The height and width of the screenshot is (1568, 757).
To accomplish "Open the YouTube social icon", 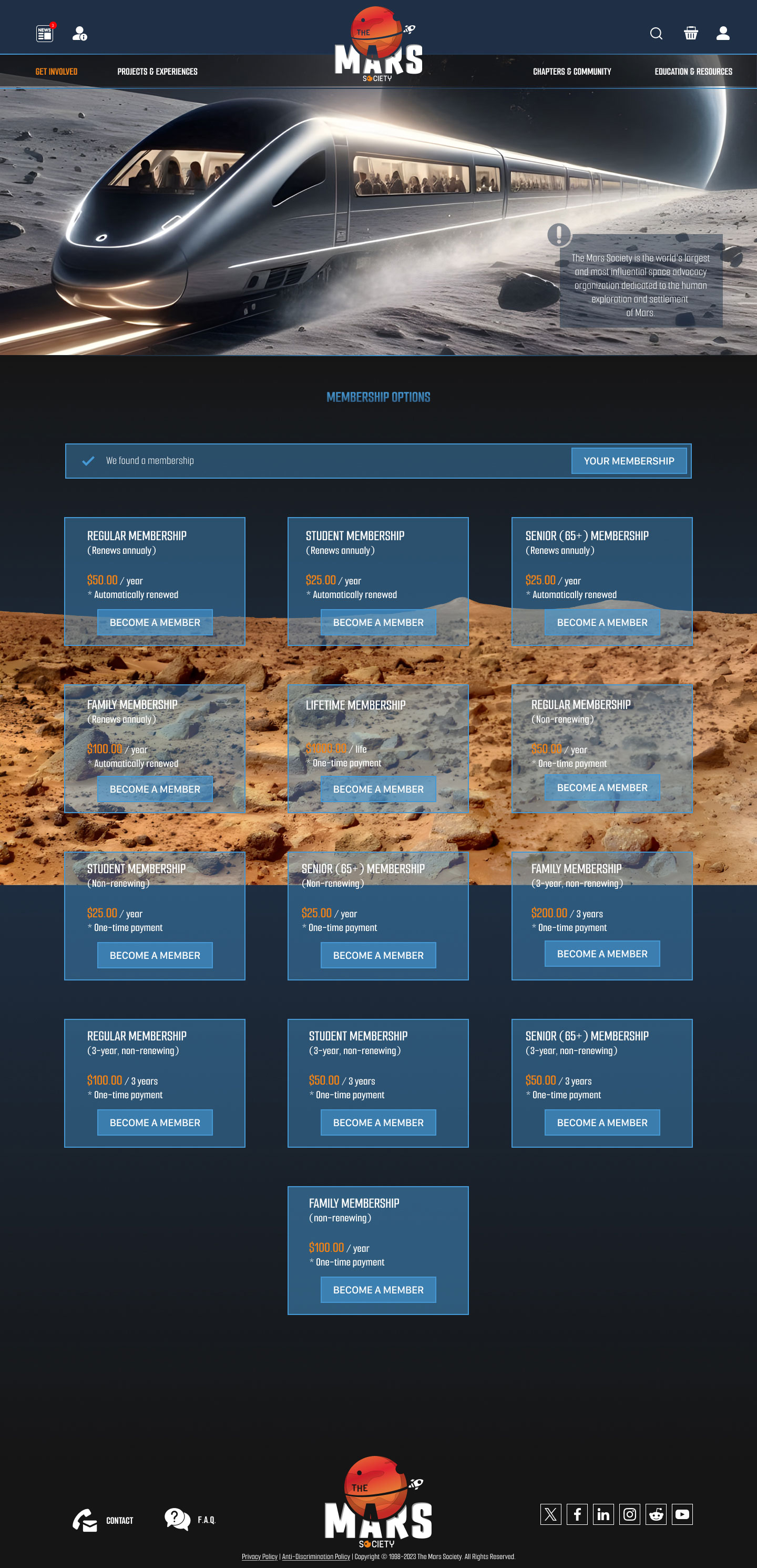I will click(682, 1514).
